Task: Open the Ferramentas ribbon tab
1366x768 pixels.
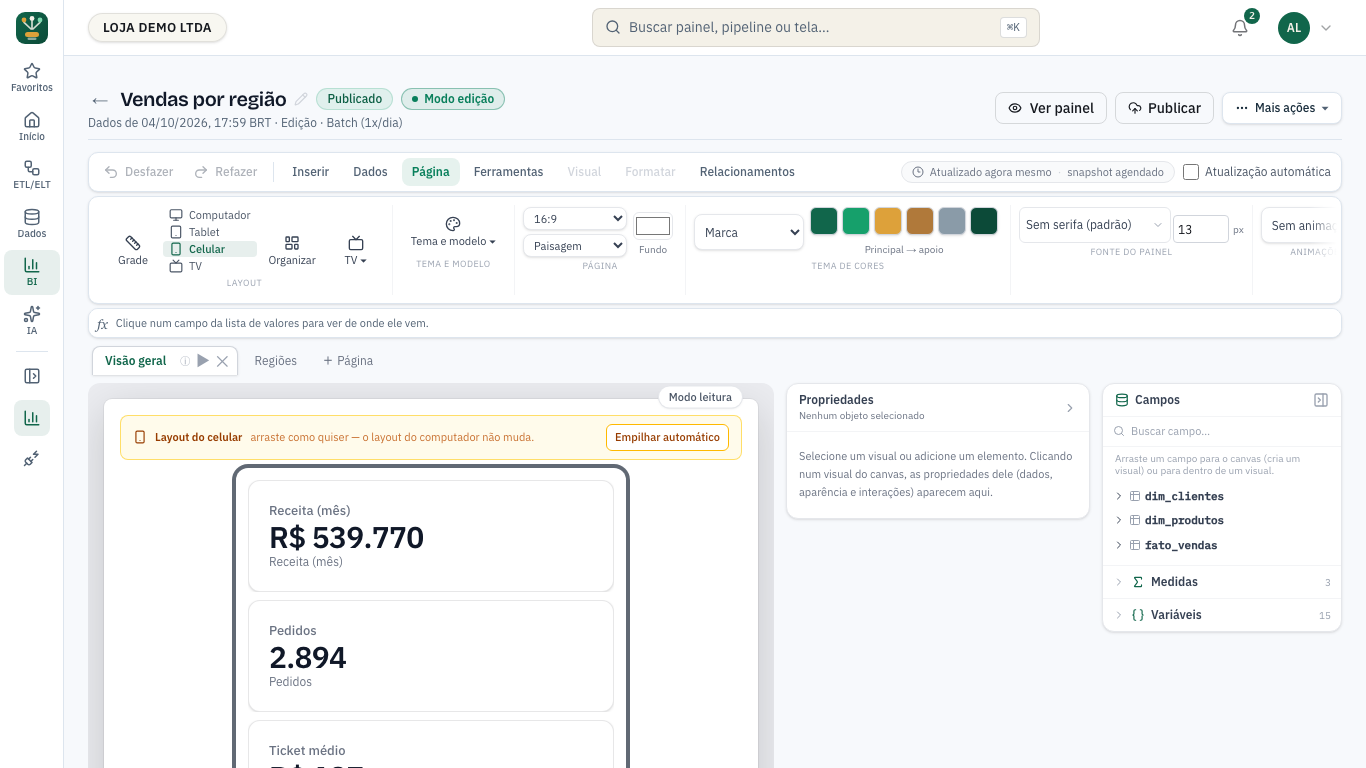Action: point(508,172)
